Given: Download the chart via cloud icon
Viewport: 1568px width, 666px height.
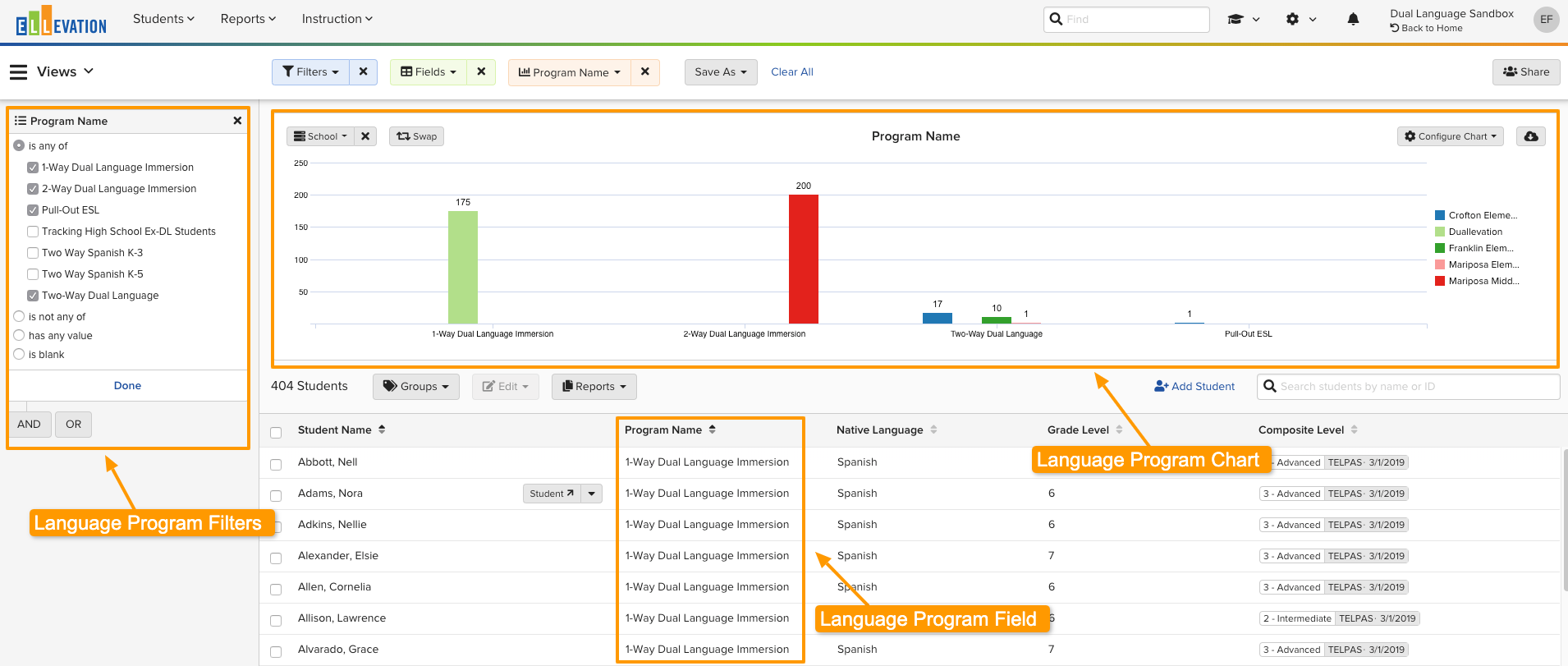Looking at the screenshot, I should click(1531, 136).
